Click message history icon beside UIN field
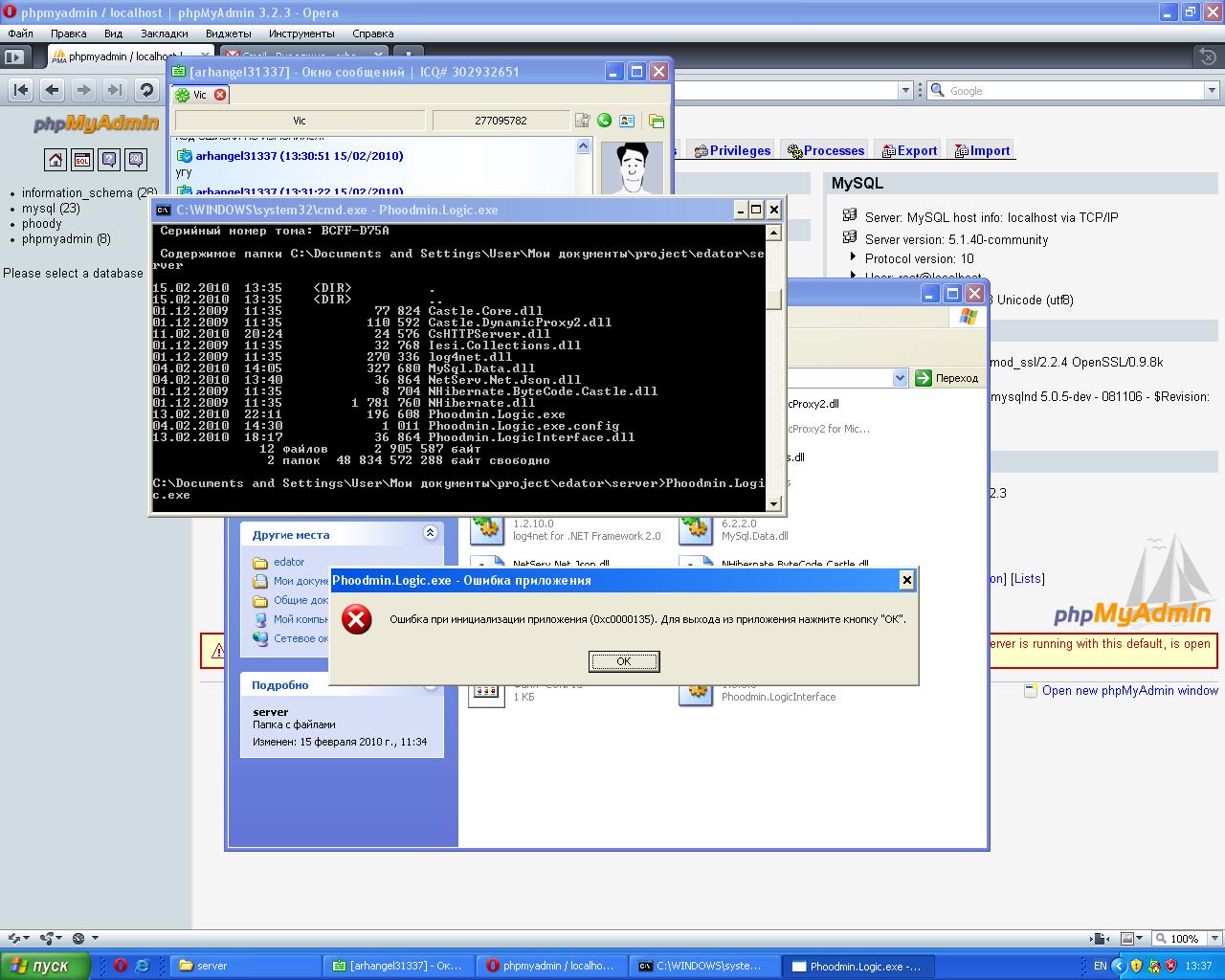Screen dimensions: 1225x980 [x=582, y=120]
